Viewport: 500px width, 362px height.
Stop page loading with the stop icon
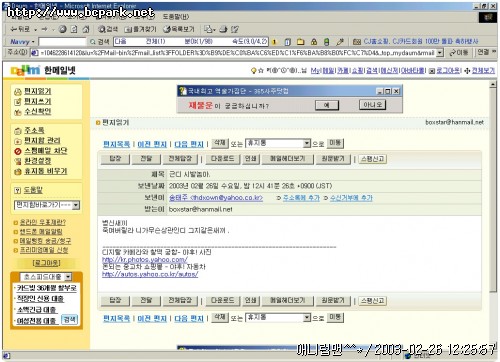[63, 29]
